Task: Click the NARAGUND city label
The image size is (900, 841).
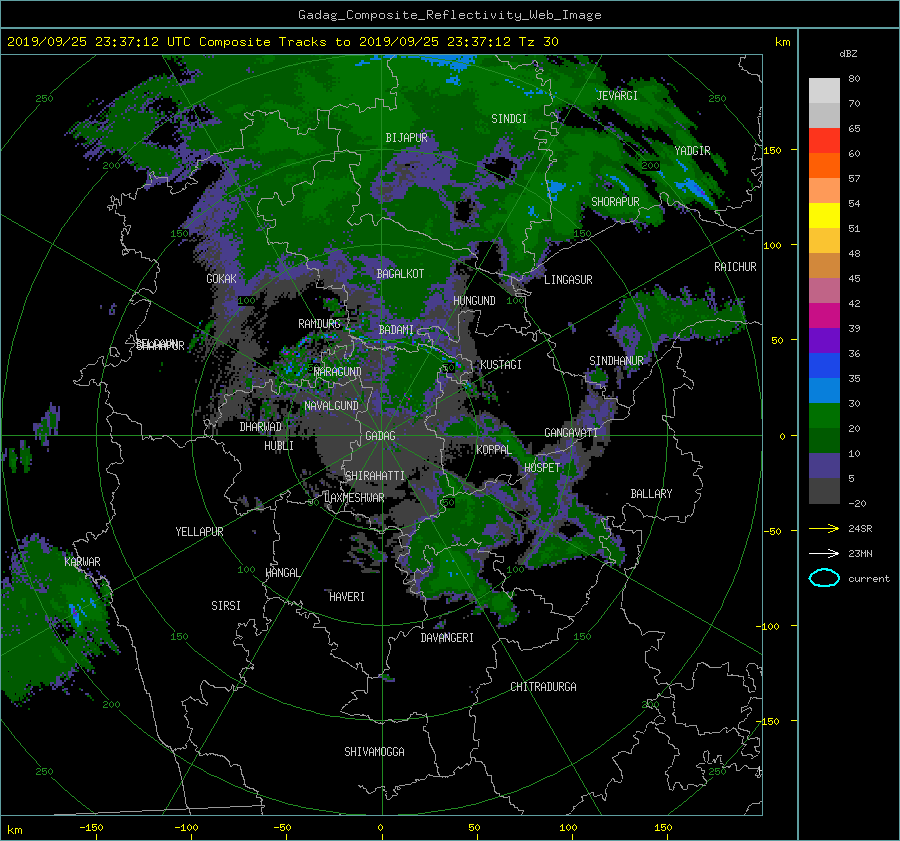Action: pyautogui.click(x=338, y=372)
